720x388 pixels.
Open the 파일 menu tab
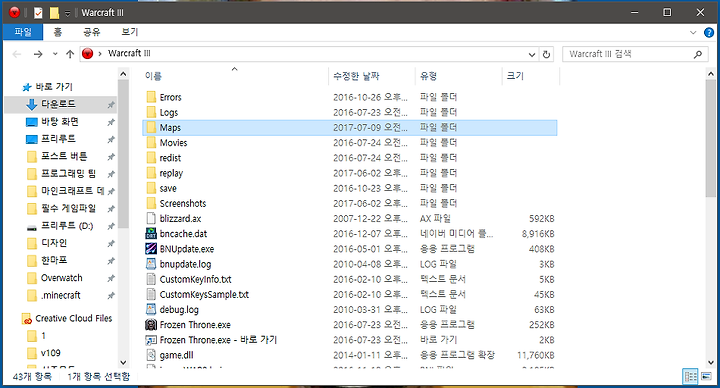point(23,32)
